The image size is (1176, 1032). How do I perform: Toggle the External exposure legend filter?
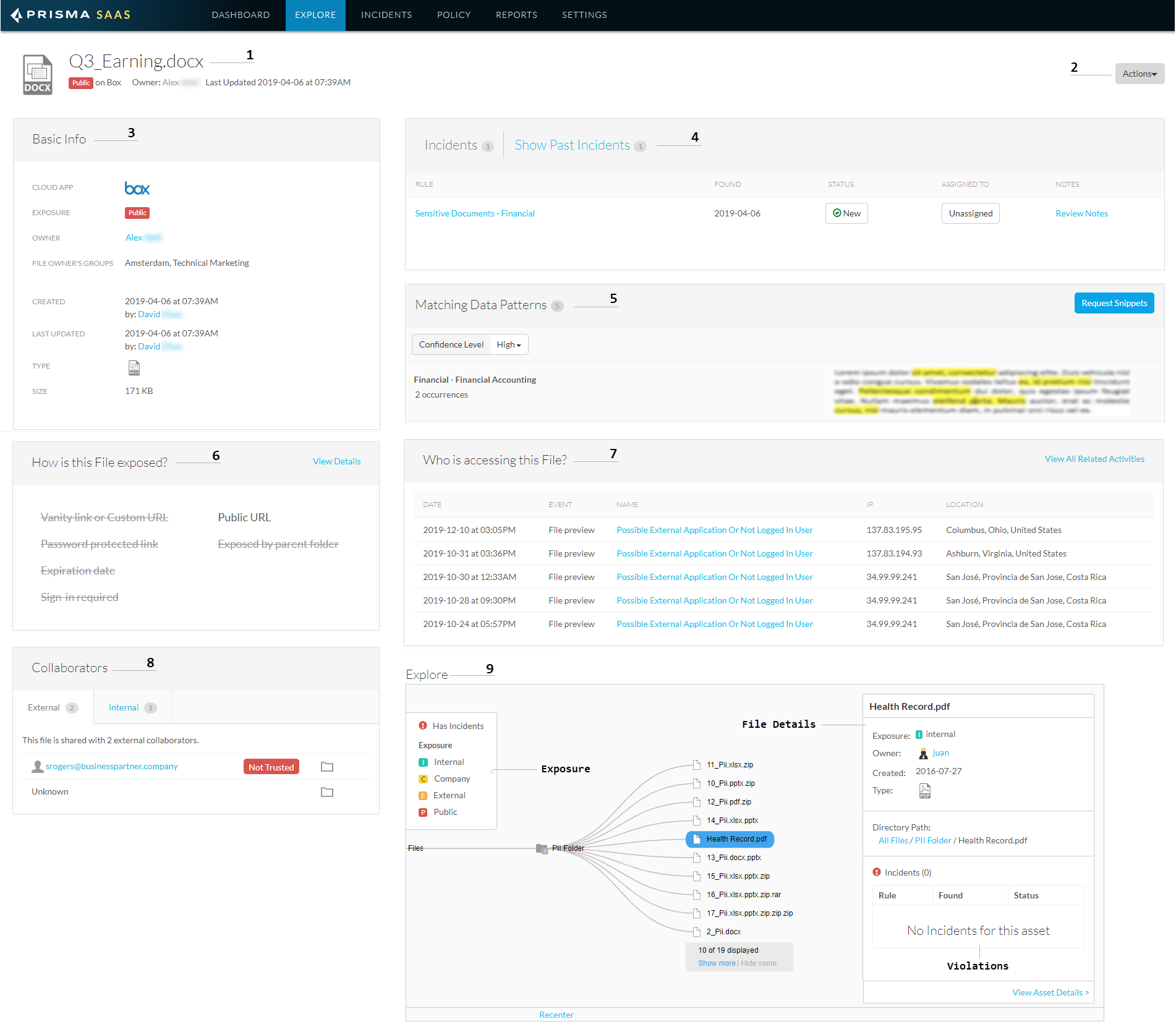coord(424,796)
